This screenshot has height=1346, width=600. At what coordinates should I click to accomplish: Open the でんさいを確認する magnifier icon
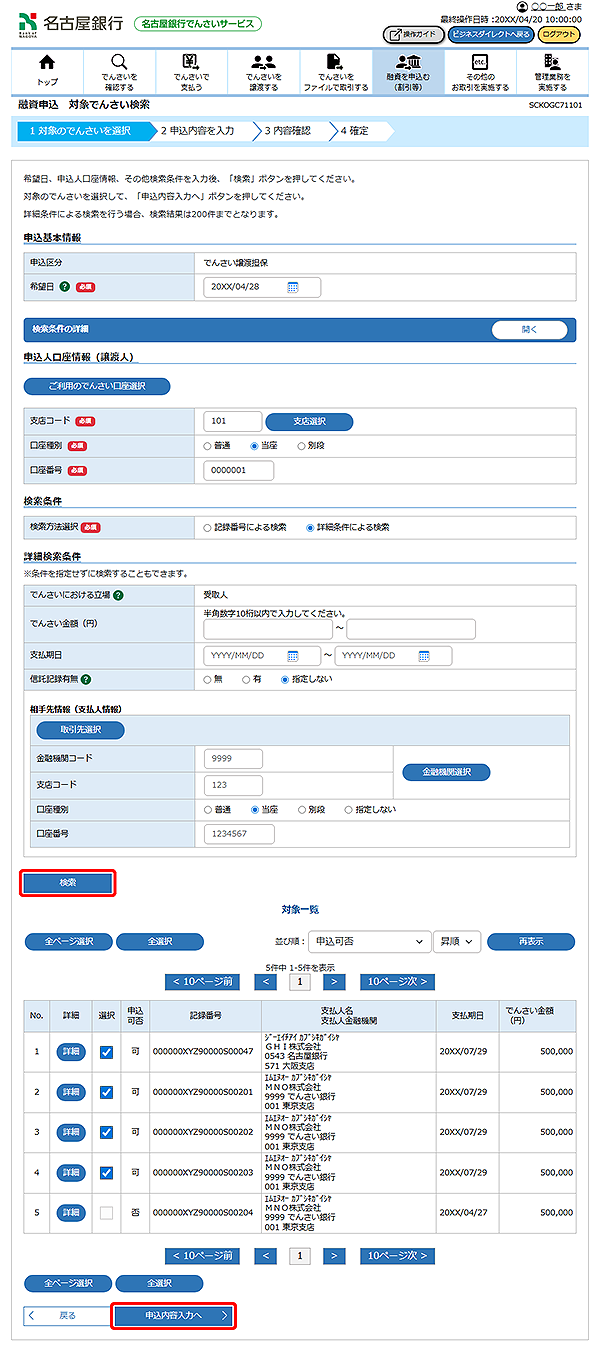[x=119, y=62]
